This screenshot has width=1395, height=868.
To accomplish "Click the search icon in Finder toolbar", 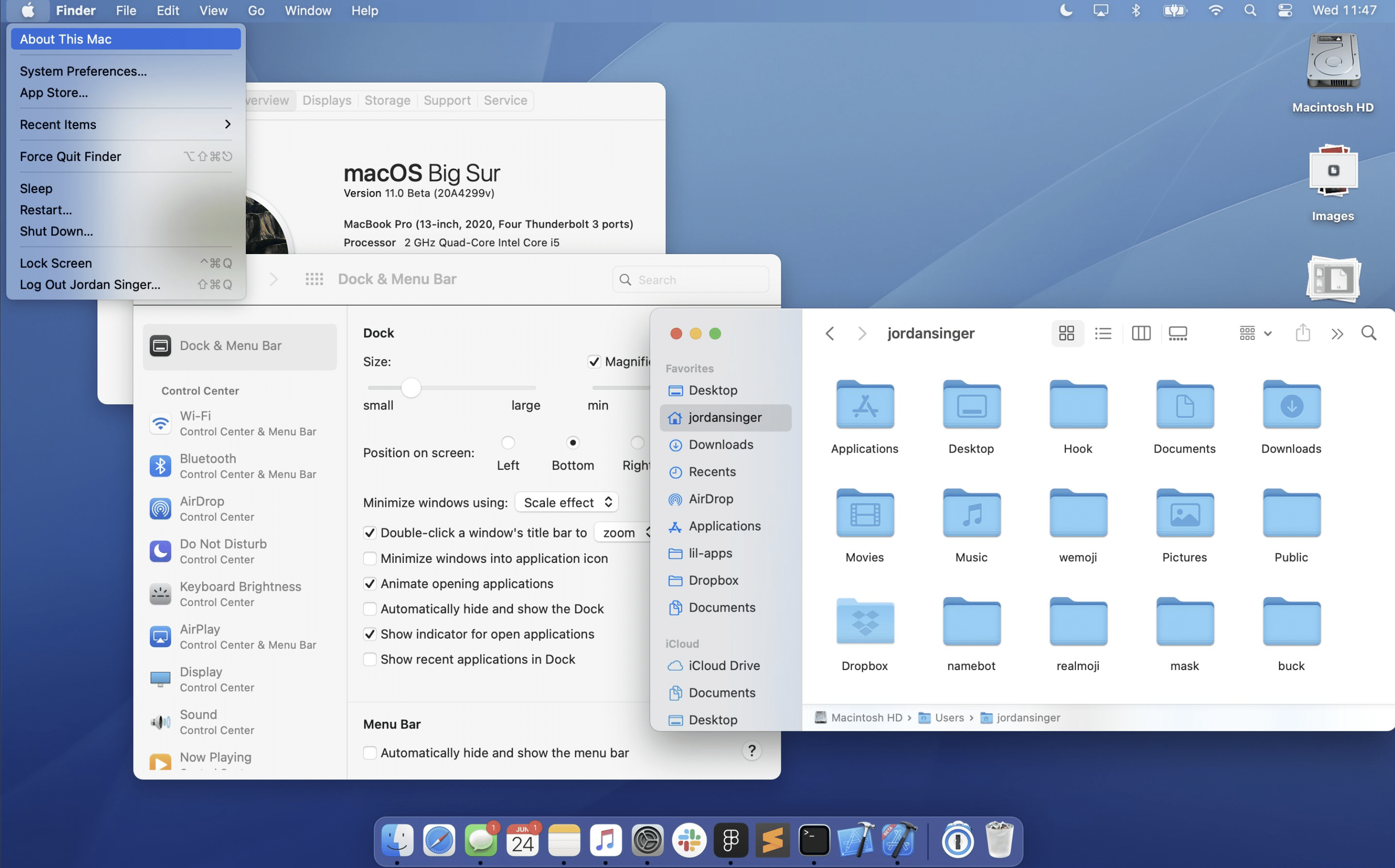I will [1369, 333].
